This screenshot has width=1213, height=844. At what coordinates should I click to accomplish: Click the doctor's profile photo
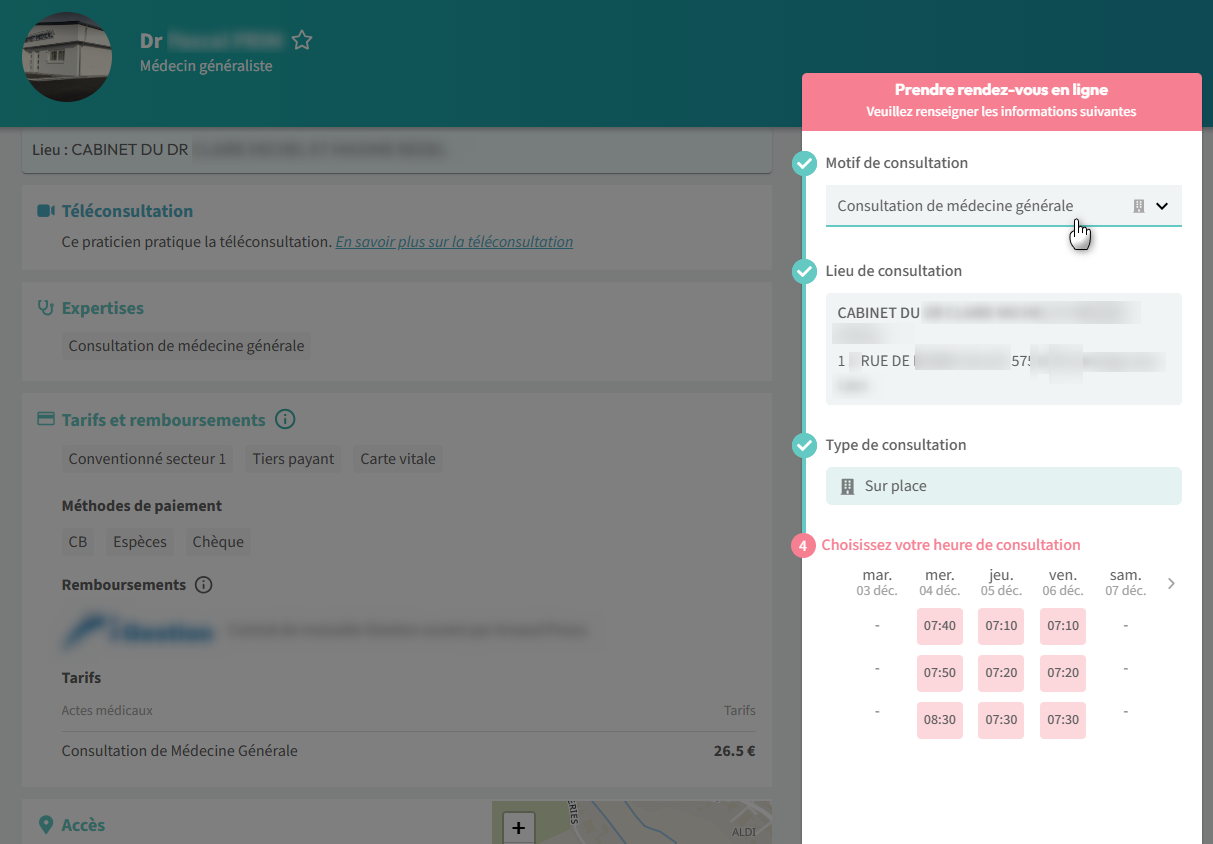(67, 57)
